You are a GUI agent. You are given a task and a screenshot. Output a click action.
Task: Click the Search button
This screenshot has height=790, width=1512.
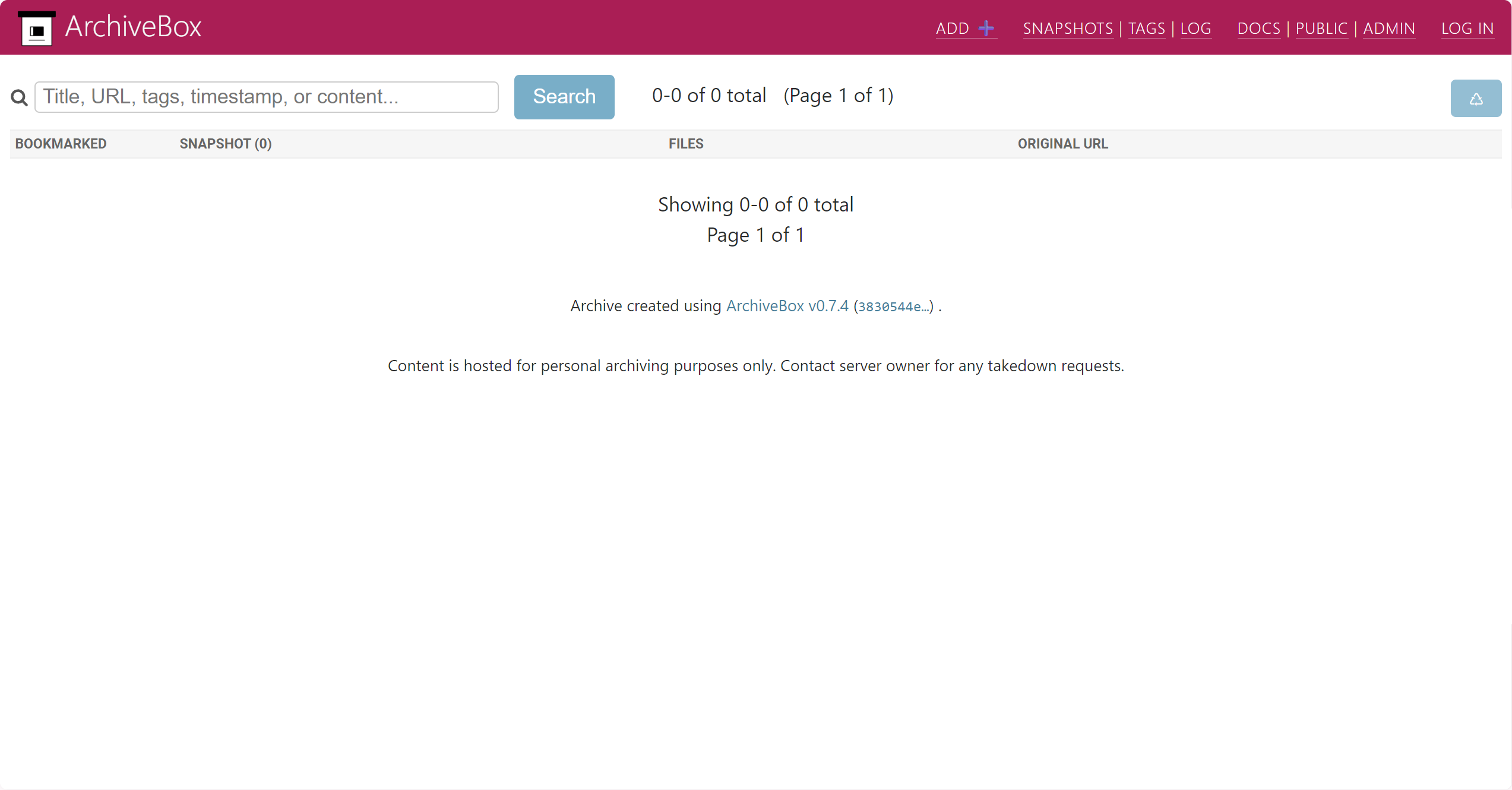point(564,97)
